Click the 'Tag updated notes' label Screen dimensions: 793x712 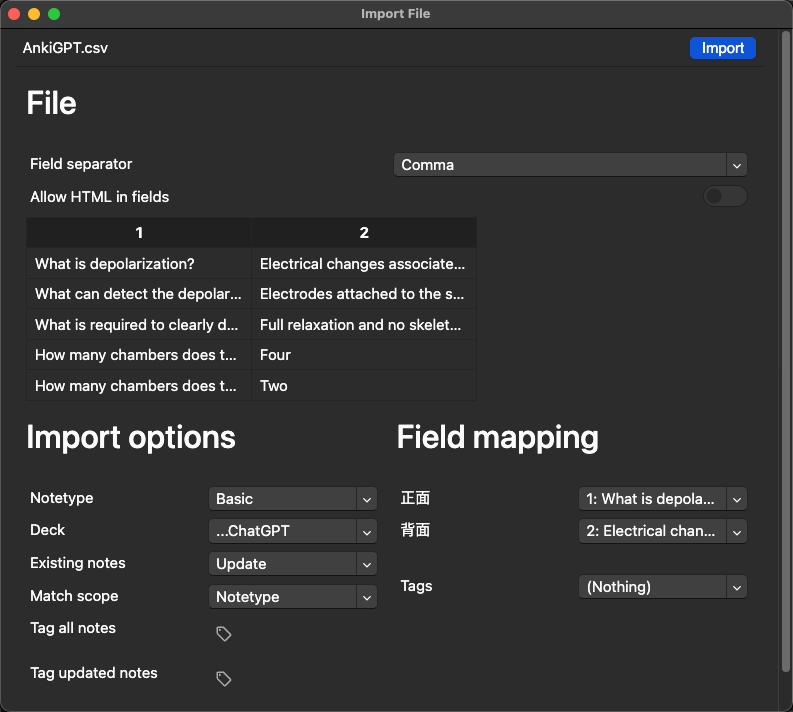94,673
